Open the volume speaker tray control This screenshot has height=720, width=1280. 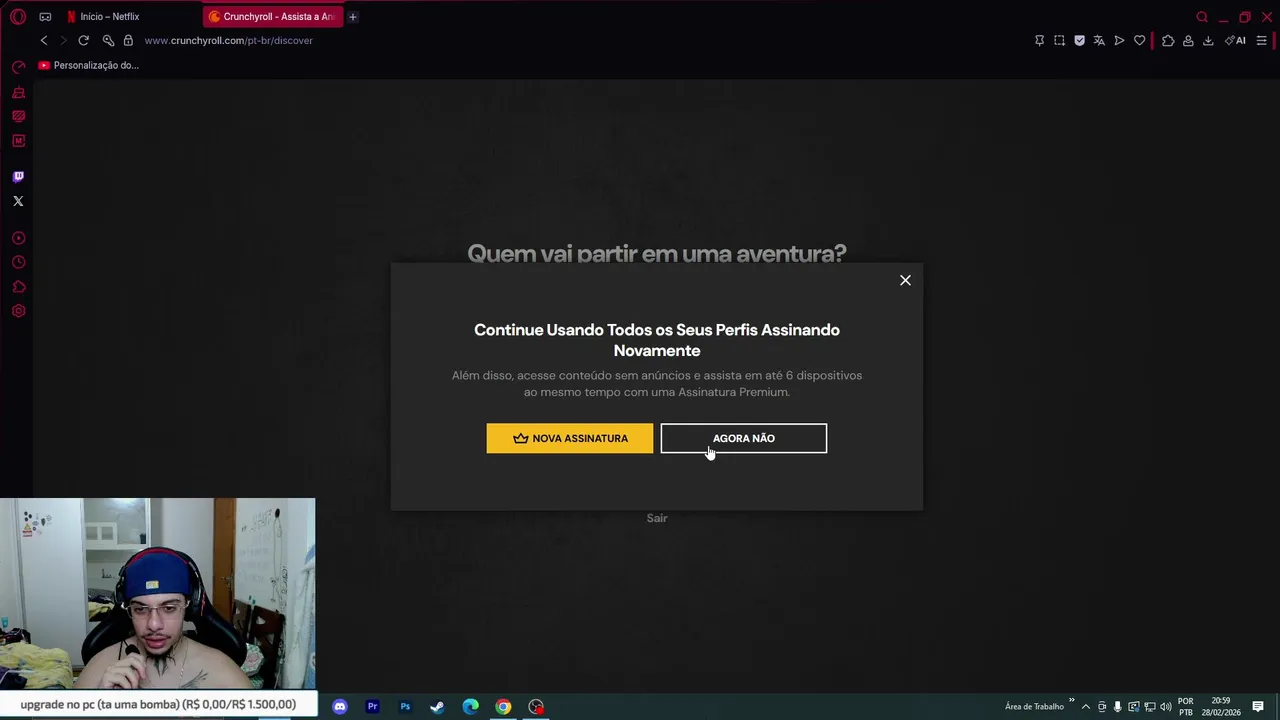[x=1166, y=706]
